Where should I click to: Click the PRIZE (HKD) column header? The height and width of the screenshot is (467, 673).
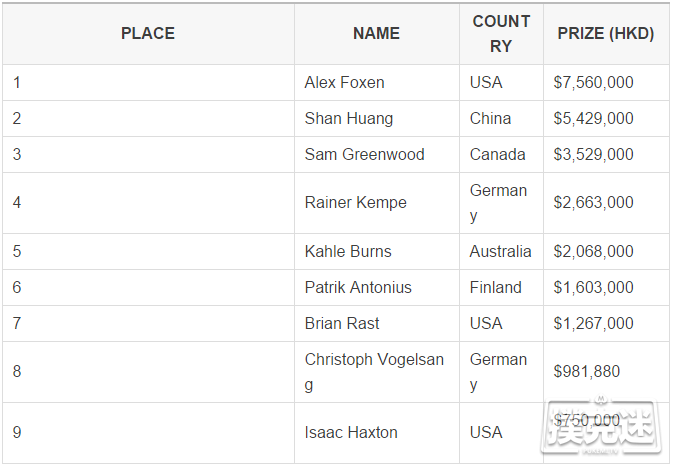point(606,33)
